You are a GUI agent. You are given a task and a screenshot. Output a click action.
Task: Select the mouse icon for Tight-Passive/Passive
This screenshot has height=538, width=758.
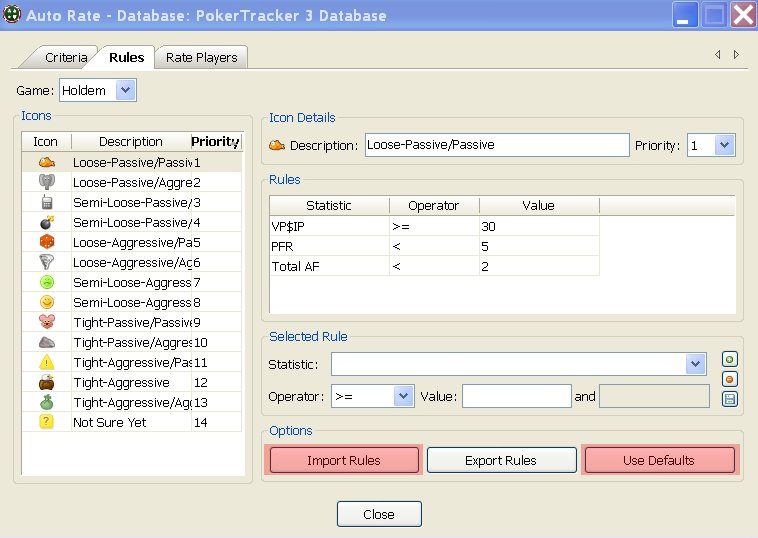(x=47, y=322)
